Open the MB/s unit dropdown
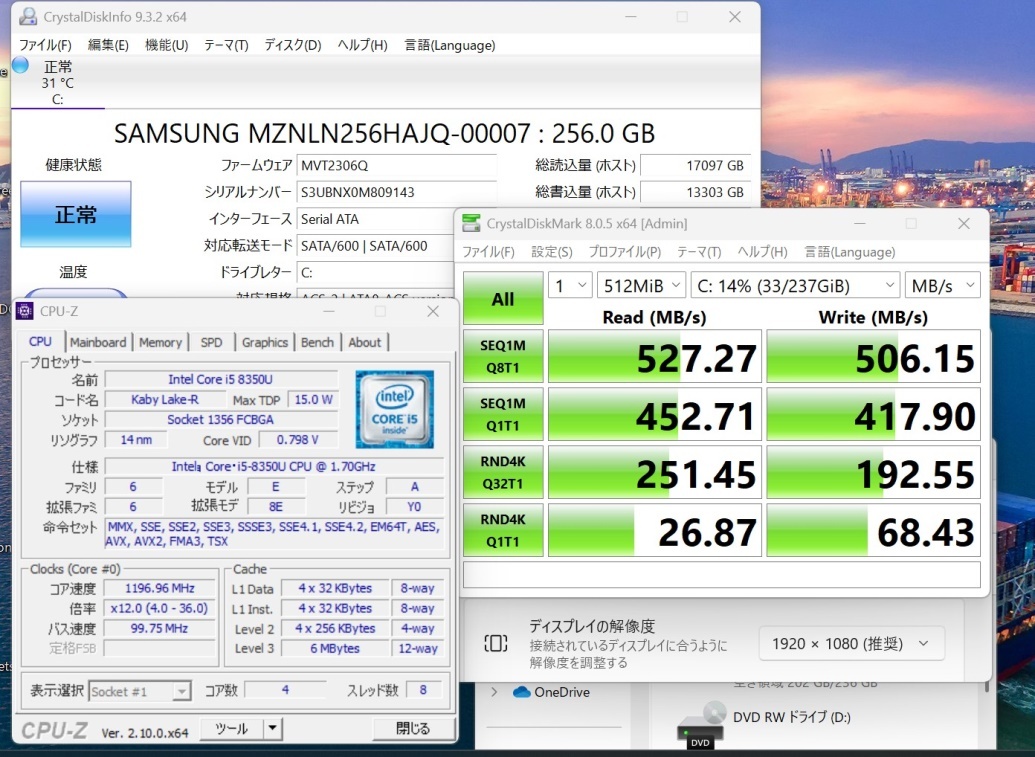The height and width of the screenshot is (757, 1035). [x=943, y=285]
